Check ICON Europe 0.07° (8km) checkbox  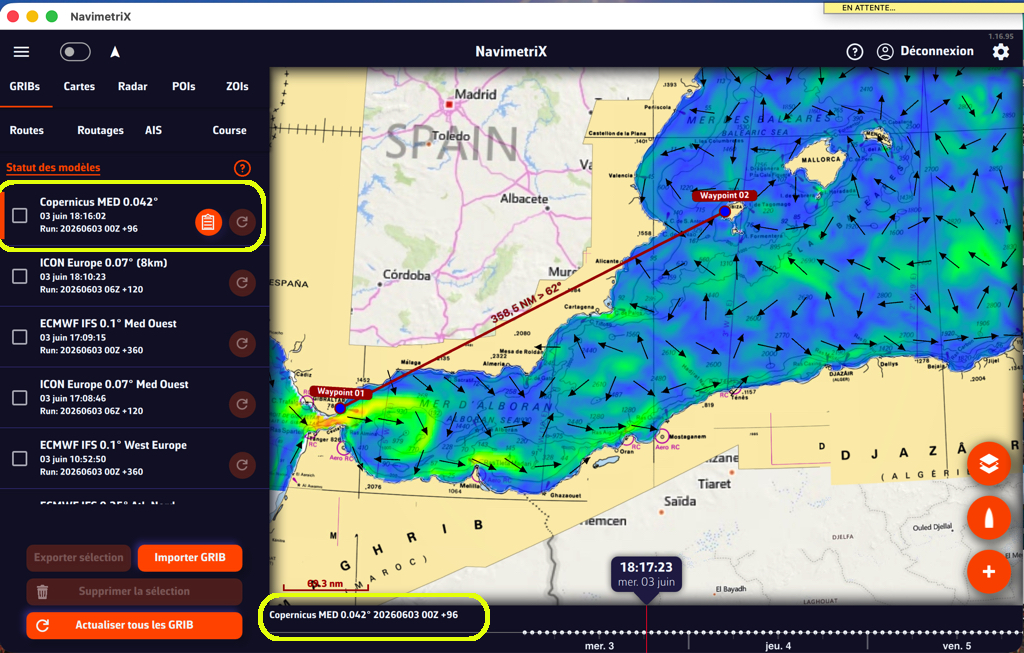20,276
